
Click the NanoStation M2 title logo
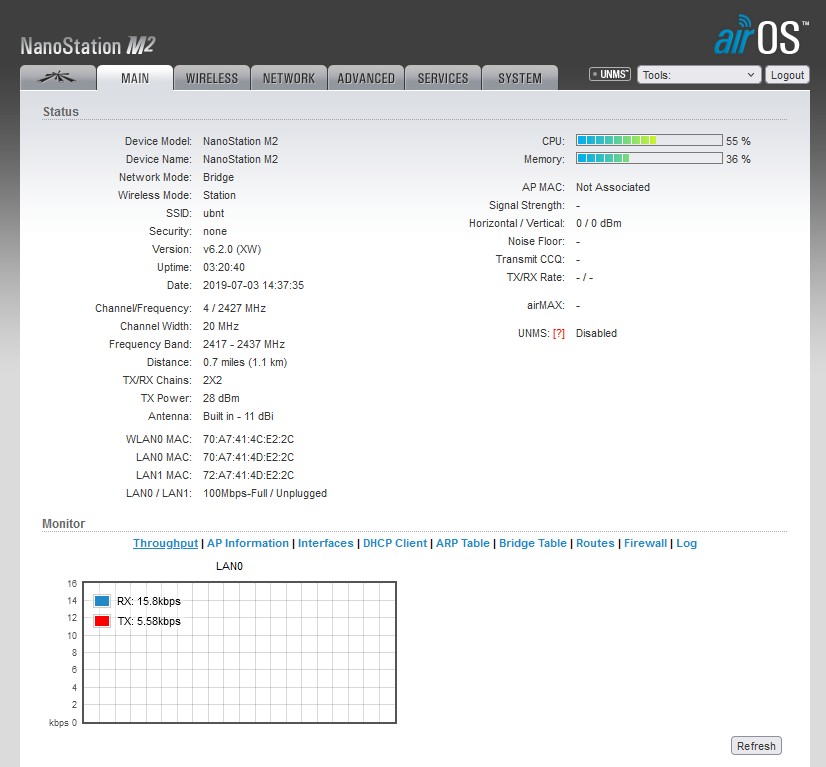[x=87, y=46]
